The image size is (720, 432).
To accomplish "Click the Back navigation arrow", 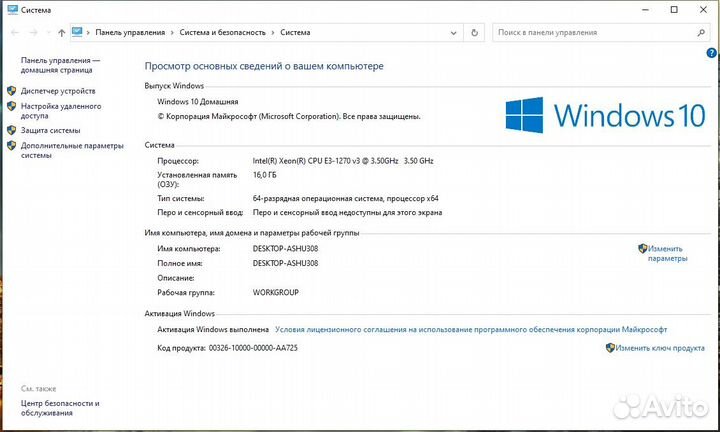I will (x=15, y=33).
